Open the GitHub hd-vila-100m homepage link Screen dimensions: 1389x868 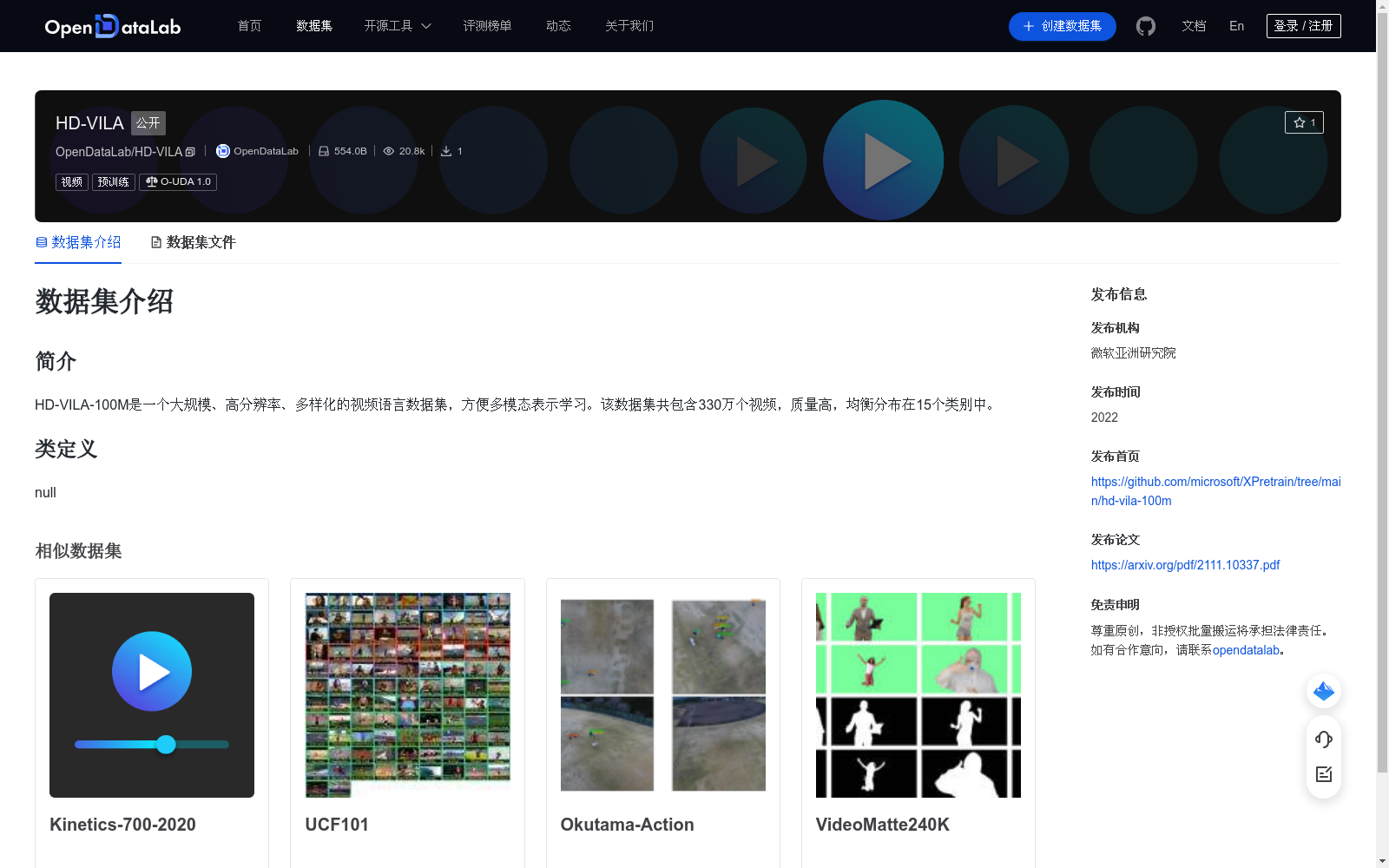1215,491
